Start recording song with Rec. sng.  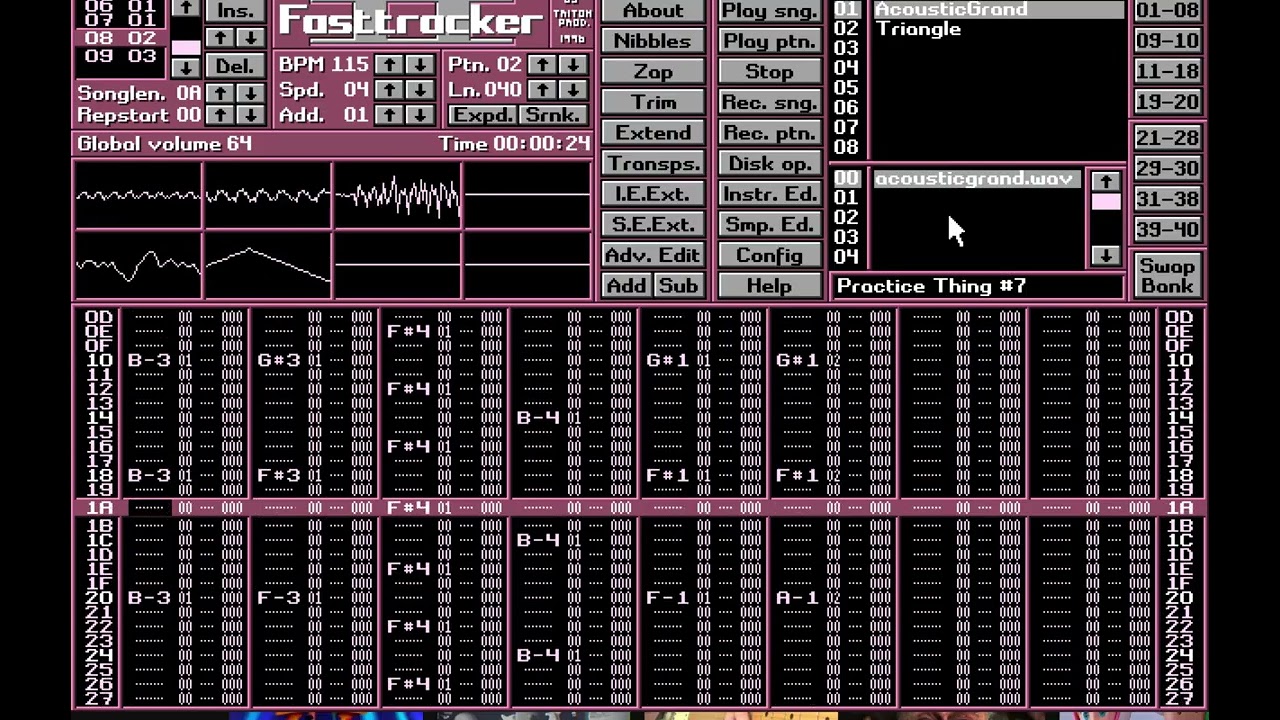[x=769, y=102]
